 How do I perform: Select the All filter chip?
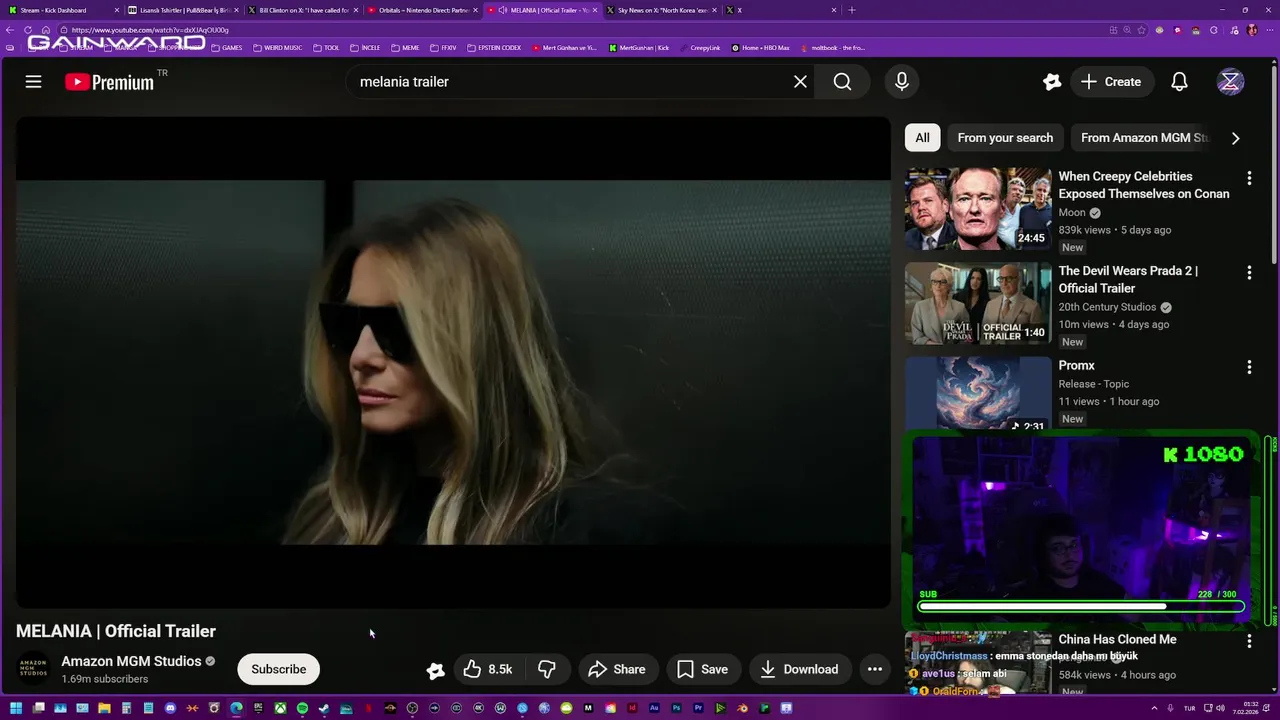click(x=922, y=138)
